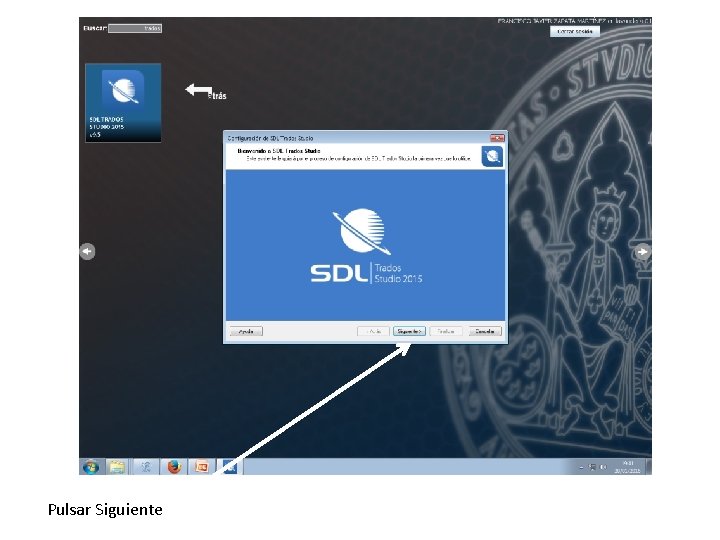Screen dimensions: 720x540
Task: Click the taskbar clock and date
Action: 628,467
